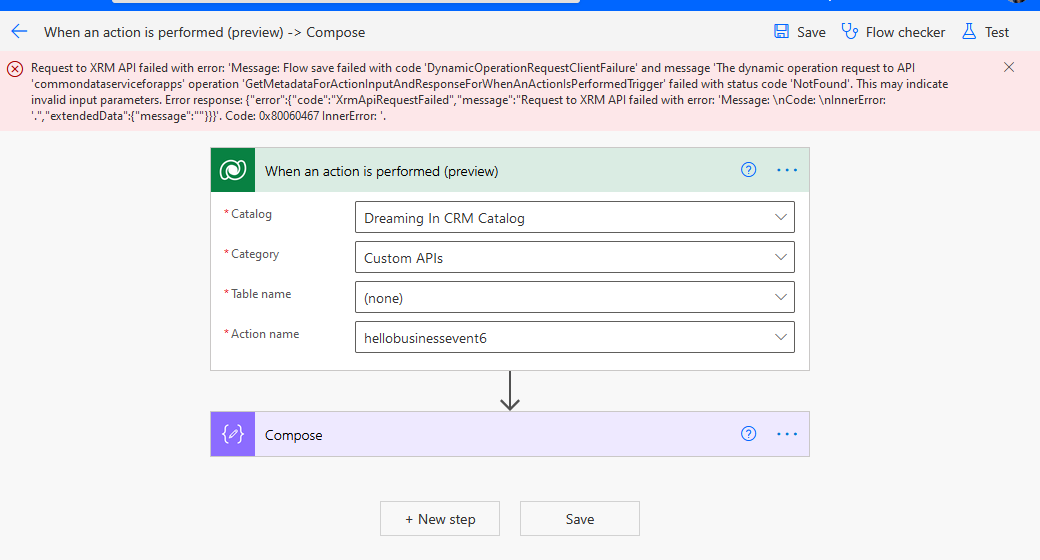The width and height of the screenshot is (1040, 560).
Task: Click the Save icon in top toolbar
Action: point(782,32)
